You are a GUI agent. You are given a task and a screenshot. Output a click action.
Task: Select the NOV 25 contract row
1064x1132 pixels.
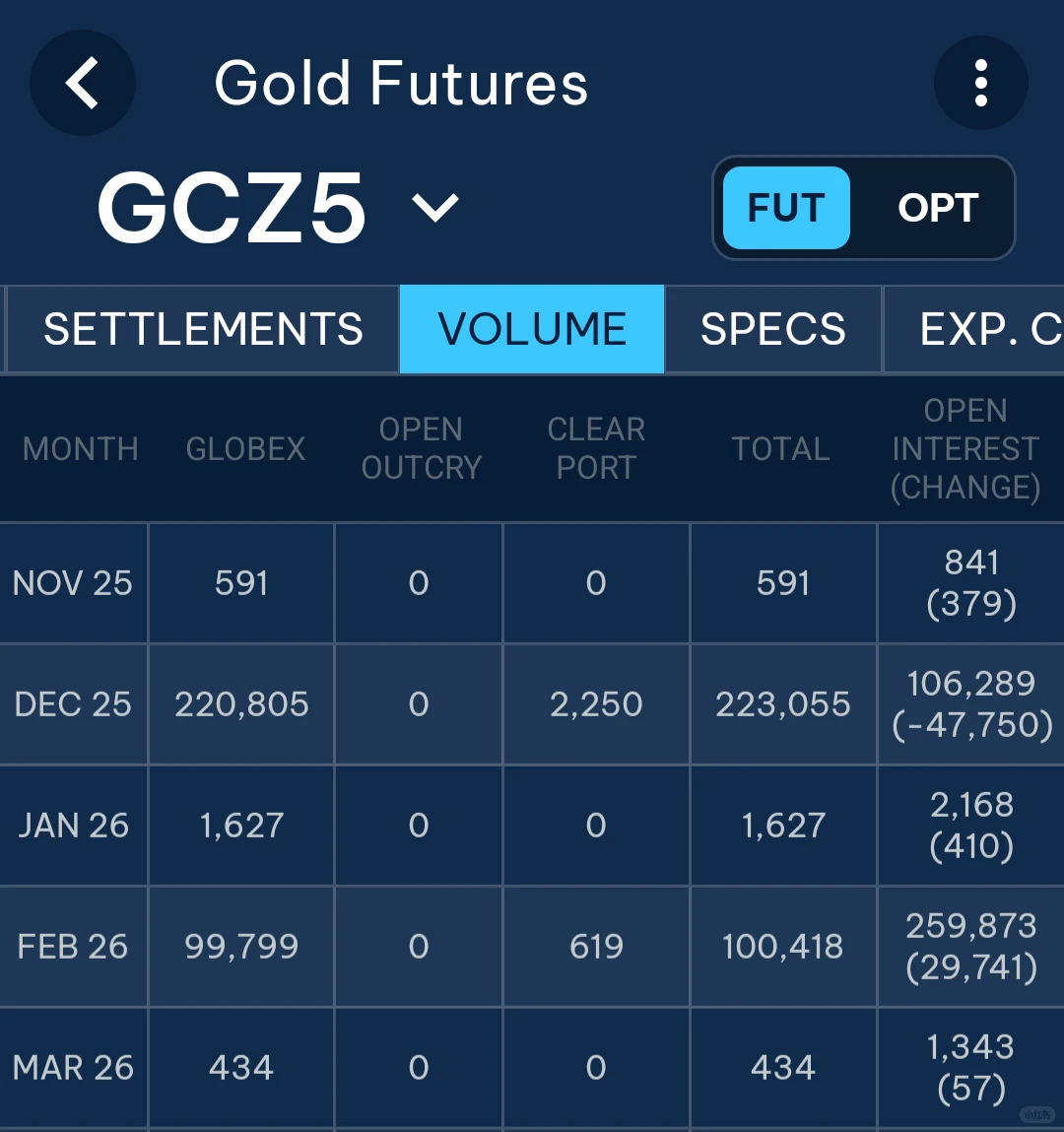73,583
